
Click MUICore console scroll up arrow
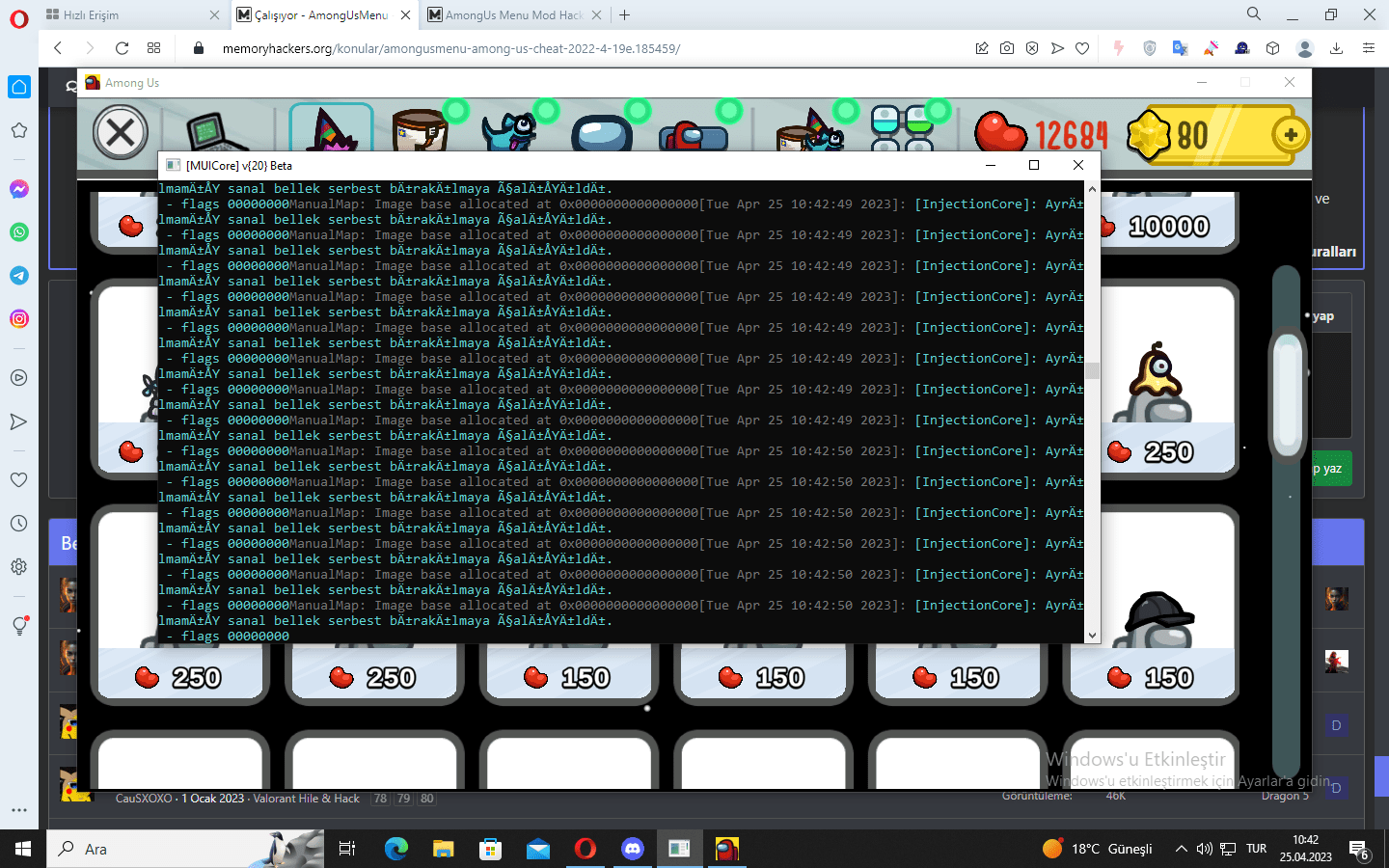click(x=1092, y=188)
